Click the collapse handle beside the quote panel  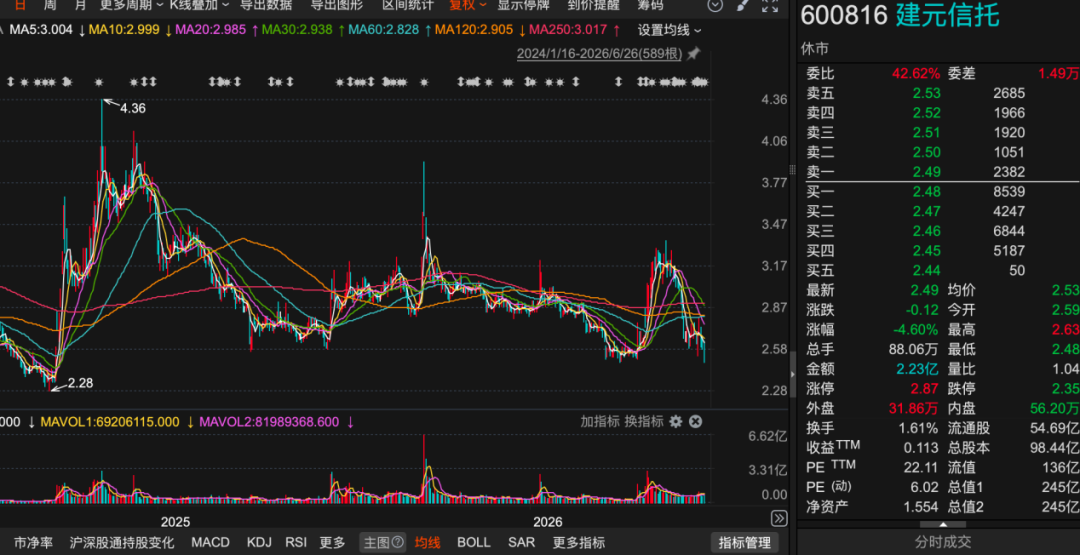point(792,374)
